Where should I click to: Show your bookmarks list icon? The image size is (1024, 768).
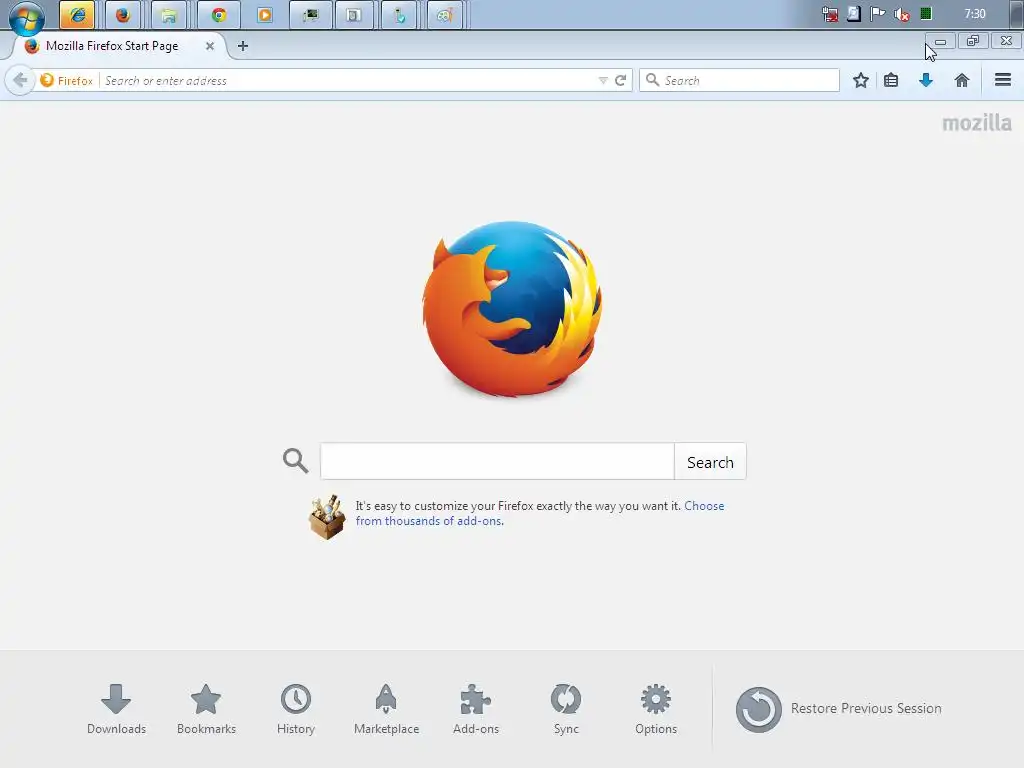pyautogui.click(x=891, y=80)
